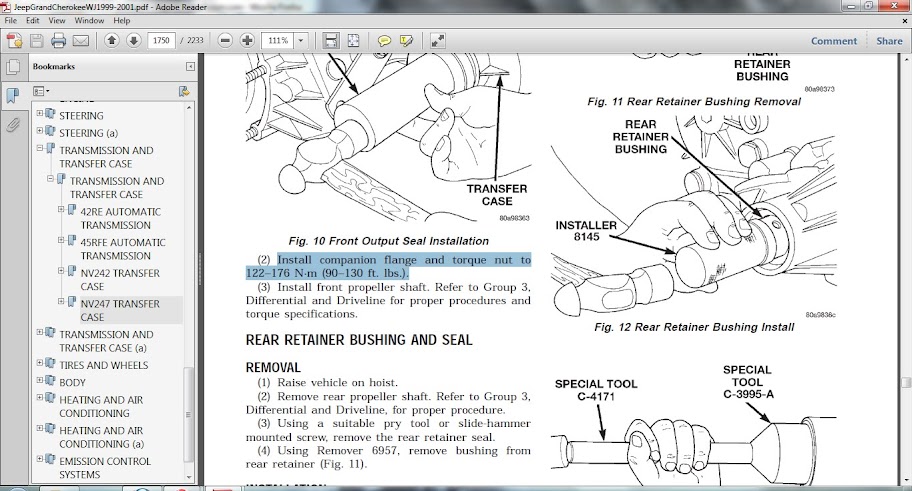Click the REAR RETAINER BUSHING AND SEAL heading
Image resolution: width=912 pixels, height=491 pixels.
click(x=359, y=340)
